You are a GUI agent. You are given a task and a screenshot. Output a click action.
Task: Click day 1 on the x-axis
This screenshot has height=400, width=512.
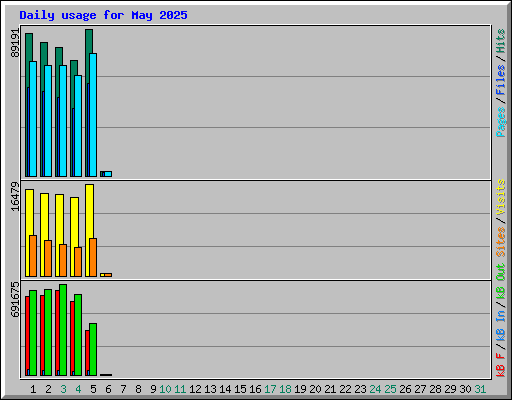coord(33,389)
